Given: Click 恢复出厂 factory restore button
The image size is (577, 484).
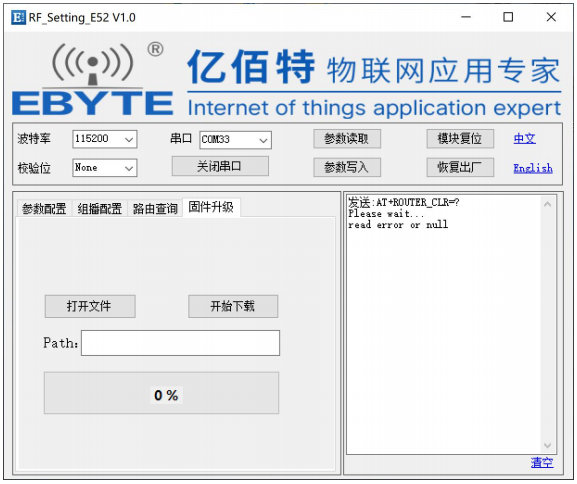Looking at the screenshot, I should [x=460, y=167].
